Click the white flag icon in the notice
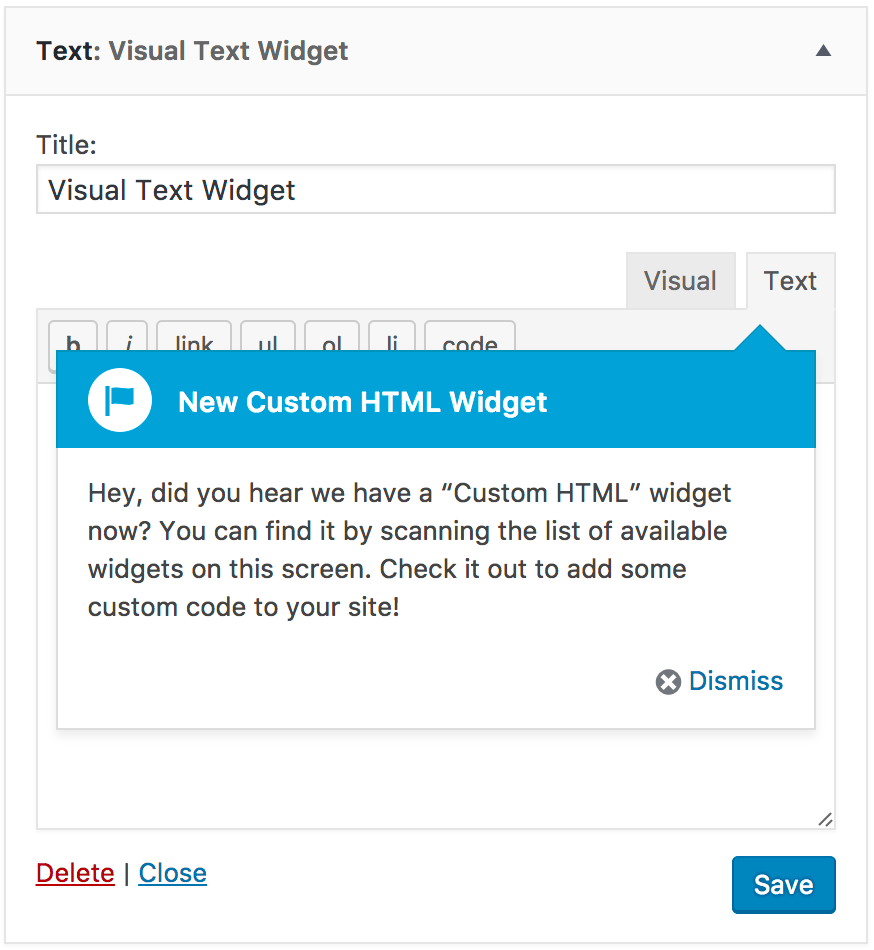This screenshot has width=874, height=950. coord(120,399)
